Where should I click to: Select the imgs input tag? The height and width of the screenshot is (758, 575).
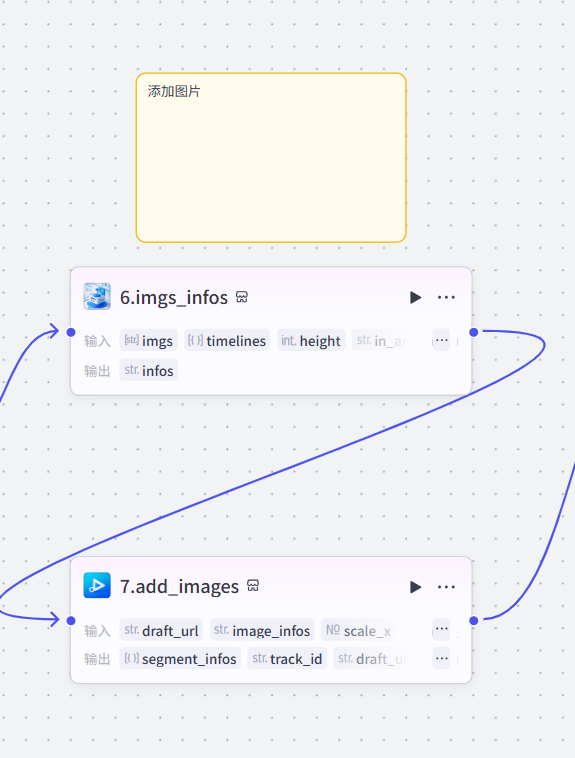(x=148, y=341)
